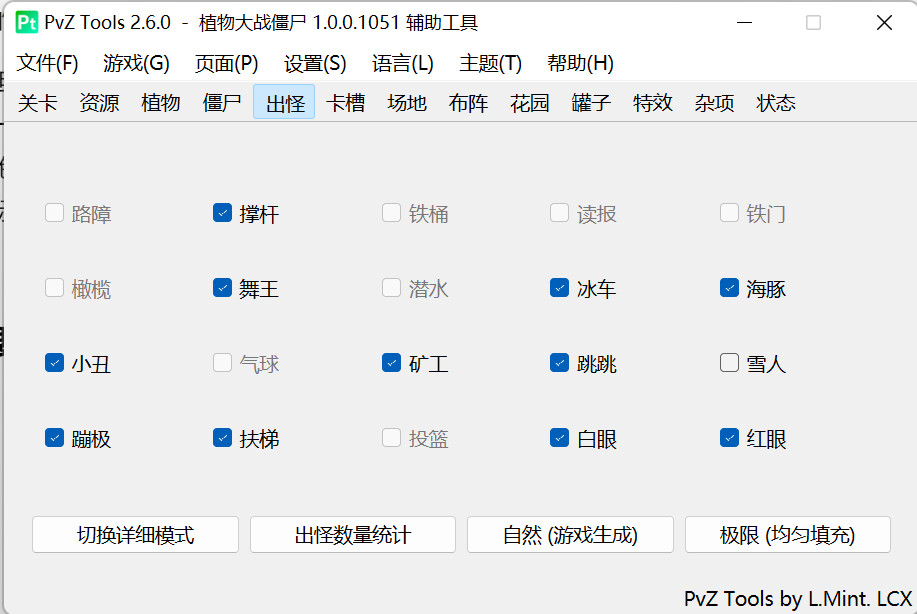Uncheck the 小丑 checkbox
This screenshot has height=614, width=917.
click(x=54, y=363)
